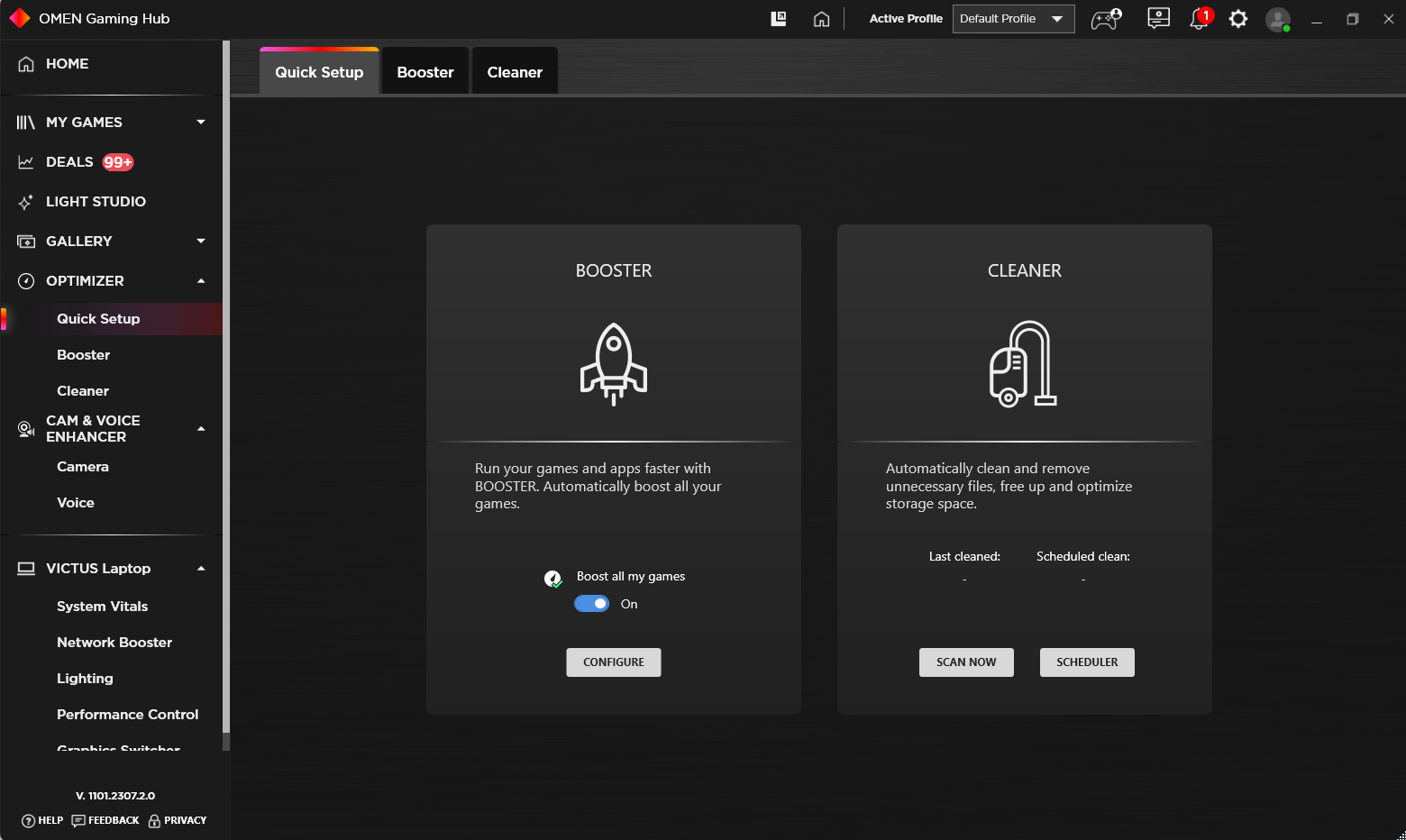
Task: Collapse the VICTUS Laptop section arrow
Action: pos(201,569)
